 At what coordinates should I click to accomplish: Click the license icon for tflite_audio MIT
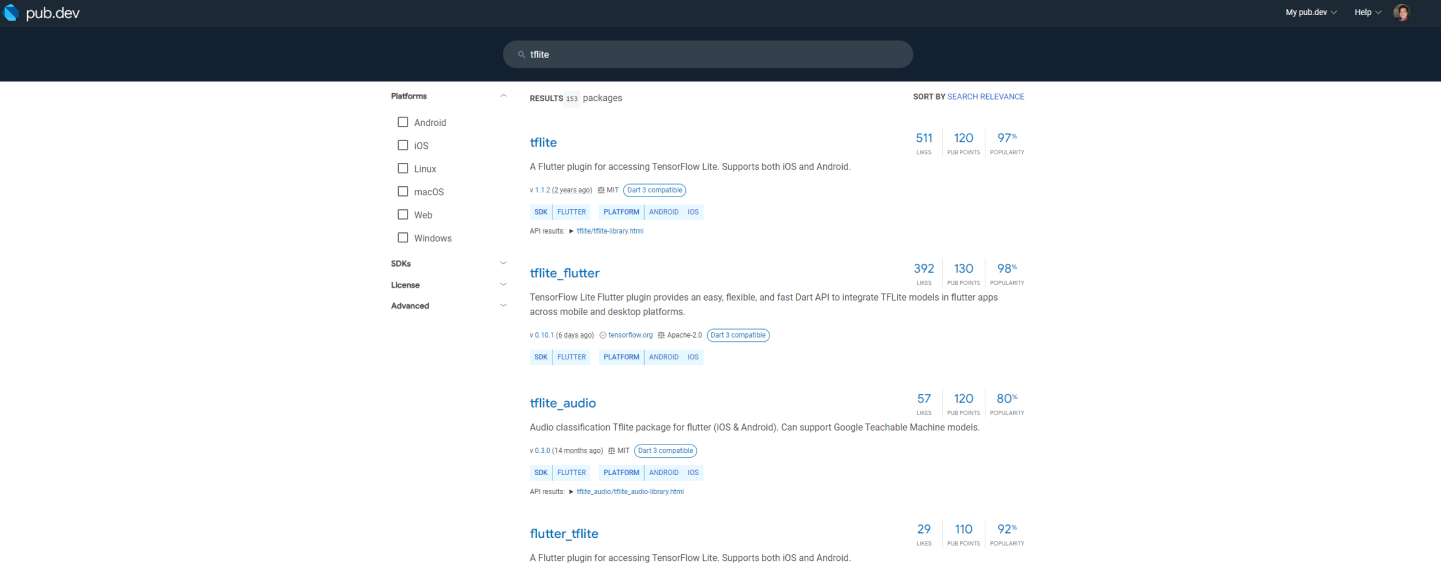(611, 451)
